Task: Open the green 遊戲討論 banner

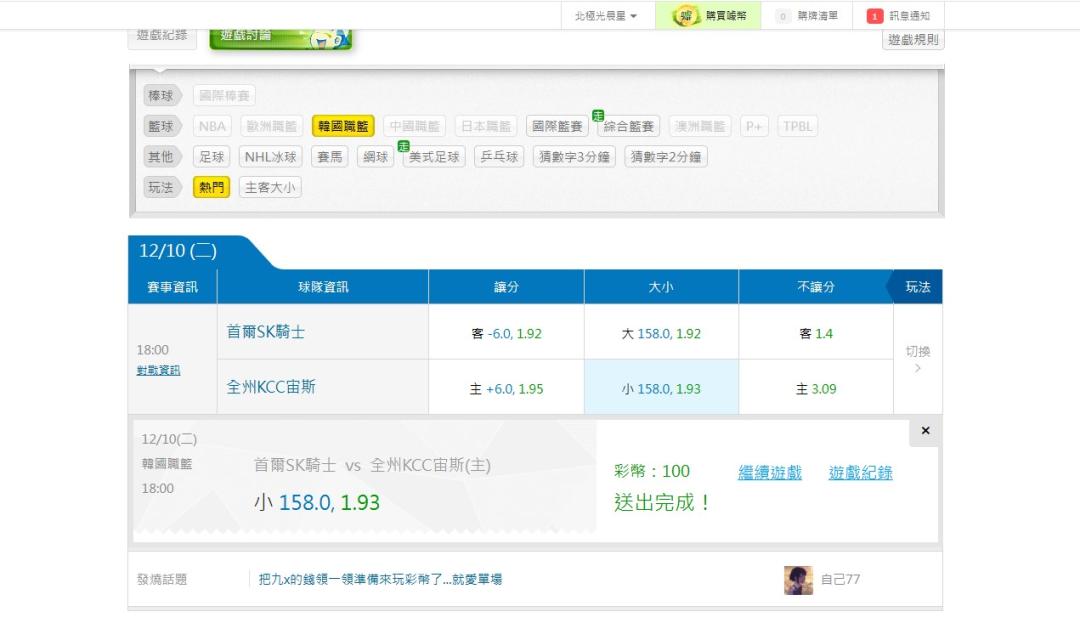Action: click(280, 39)
